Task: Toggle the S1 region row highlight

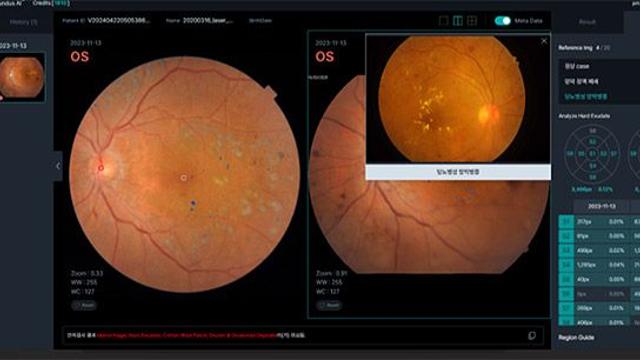Action: coord(566,222)
